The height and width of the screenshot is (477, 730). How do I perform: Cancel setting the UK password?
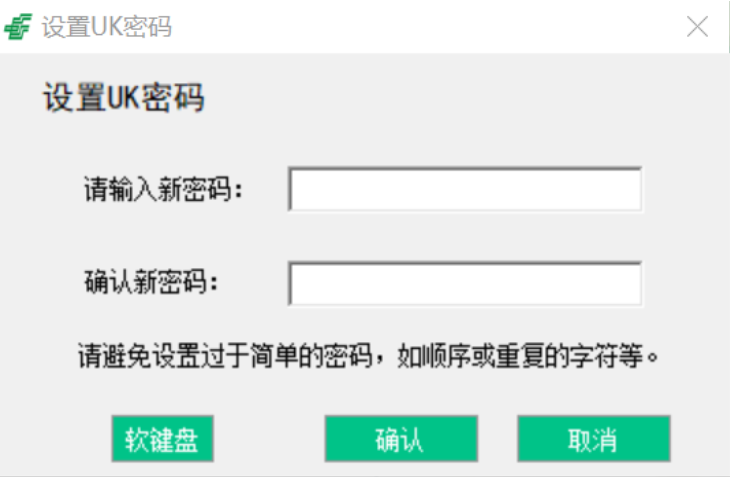click(x=594, y=439)
